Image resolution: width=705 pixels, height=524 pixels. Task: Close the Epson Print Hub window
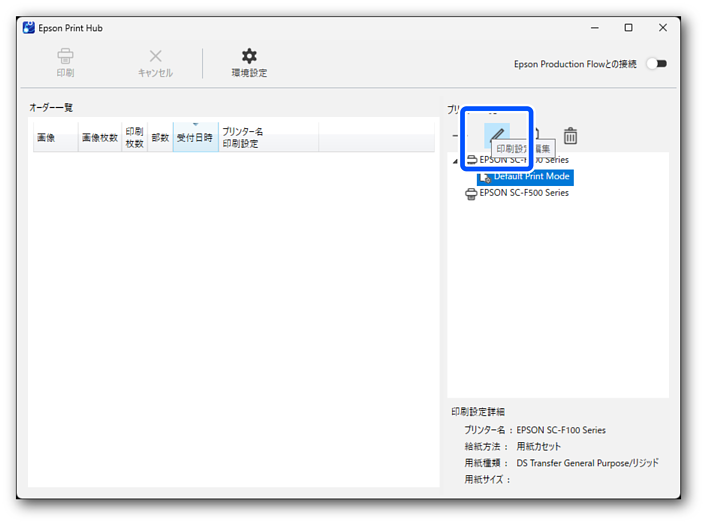point(662,28)
